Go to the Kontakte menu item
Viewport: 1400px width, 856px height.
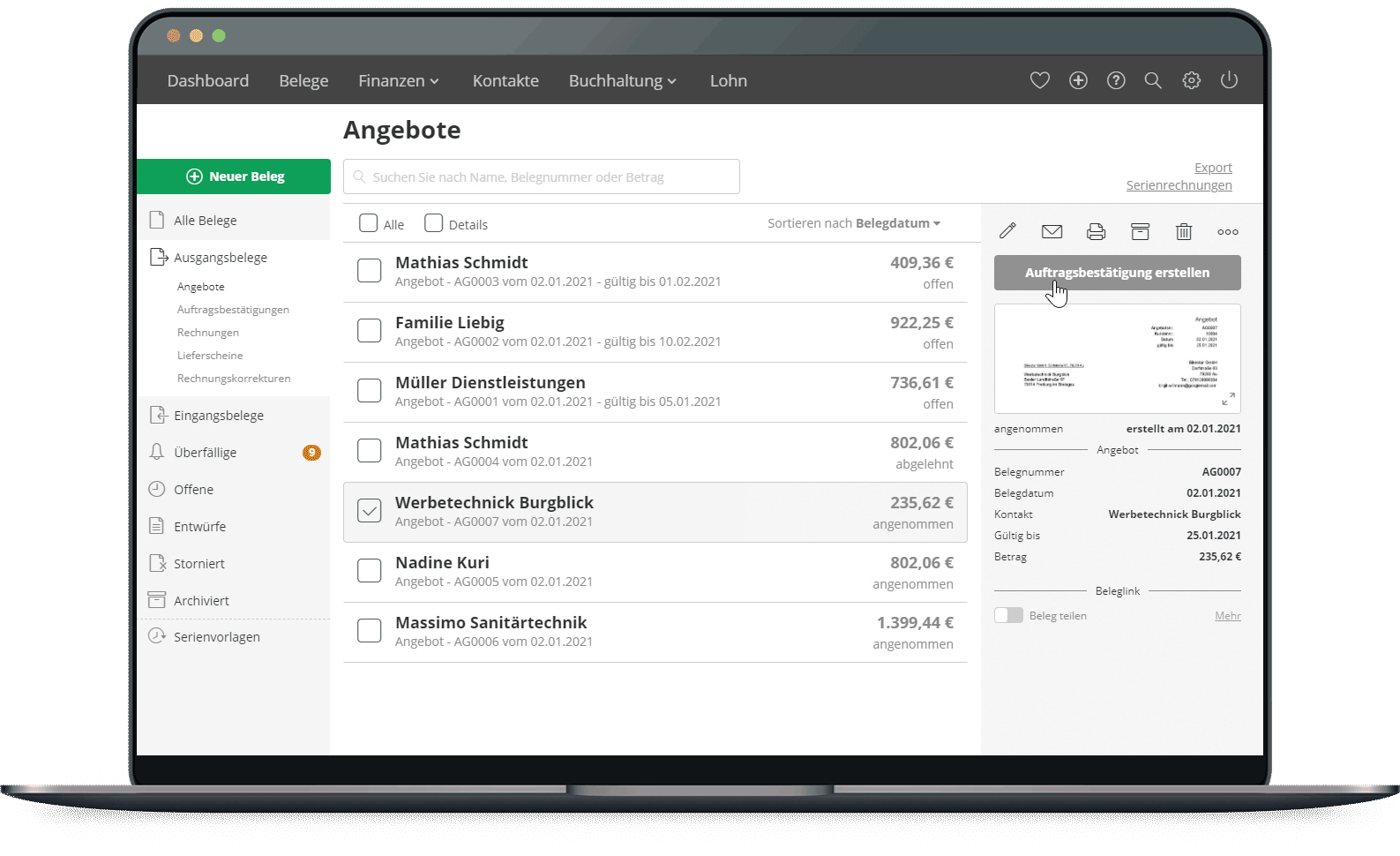505,81
